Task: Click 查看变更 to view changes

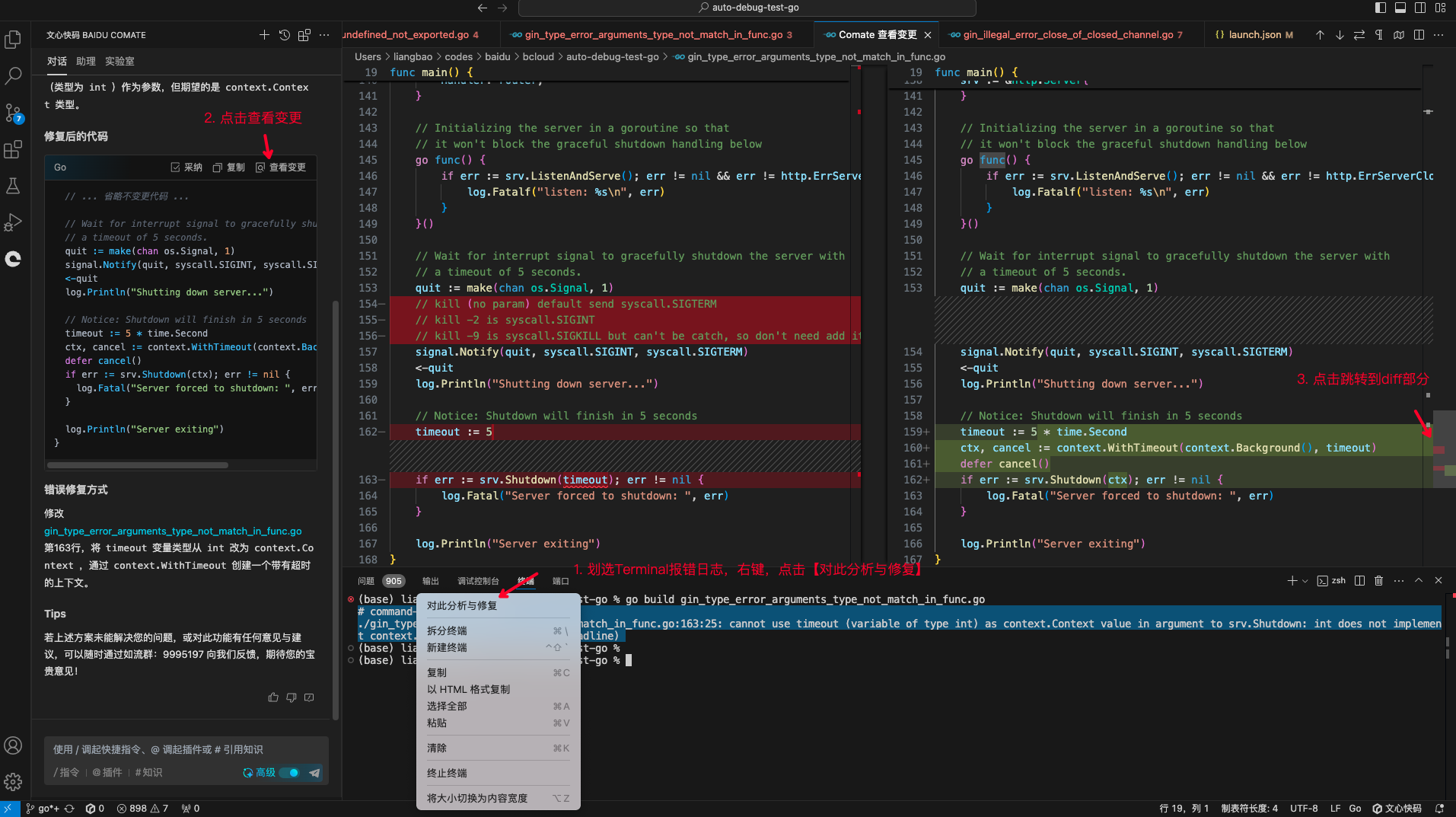Action: [281, 168]
